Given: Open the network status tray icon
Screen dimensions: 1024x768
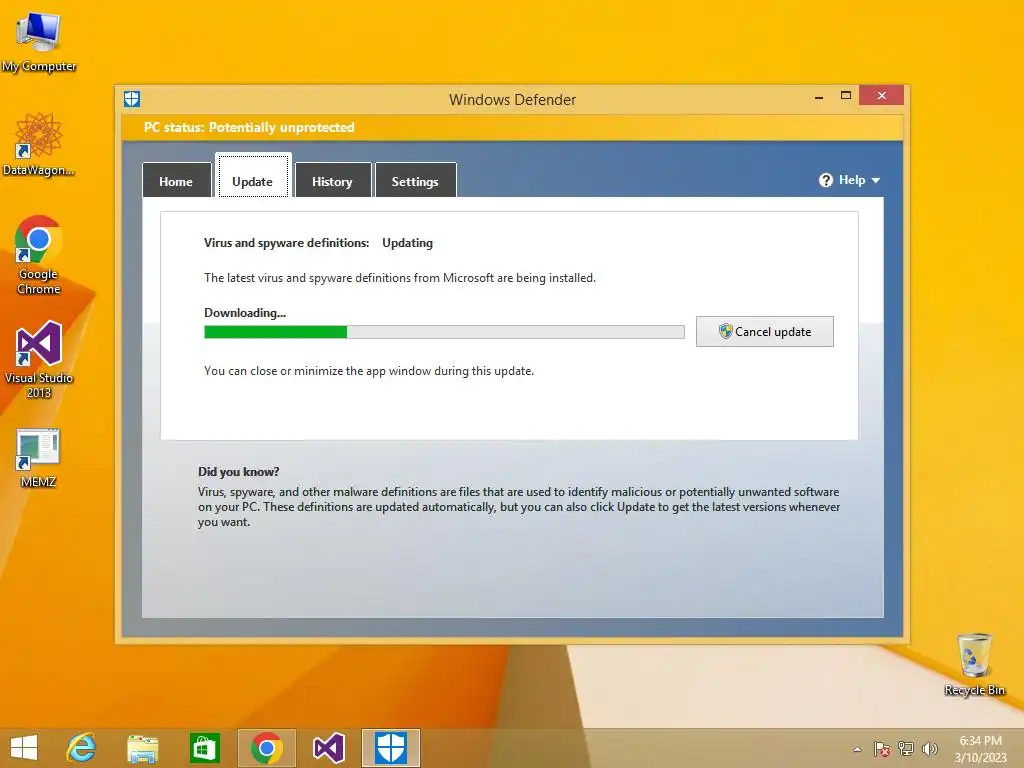Looking at the screenshot, I should click(906, 749).
